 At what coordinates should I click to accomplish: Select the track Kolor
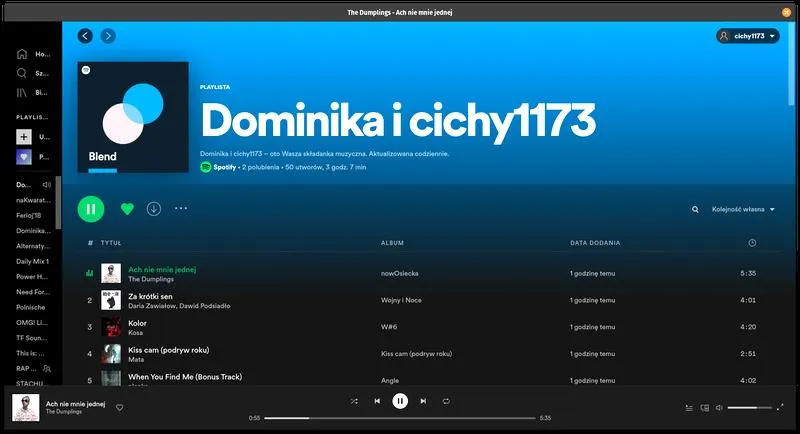(137, 323)
